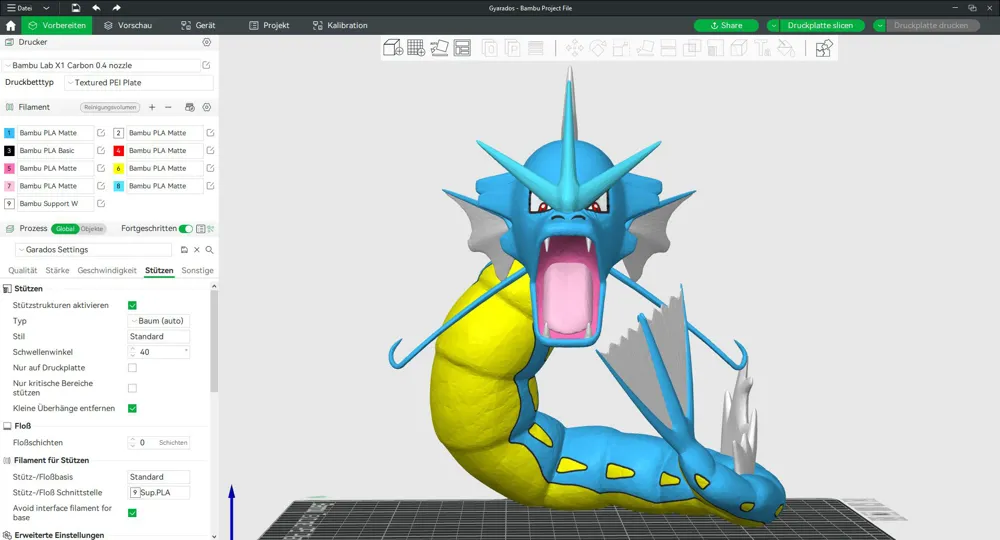Click the Auto-orient toolbar icon
The width and height of the screenshot is (1000, 540).
coord(439,48)
